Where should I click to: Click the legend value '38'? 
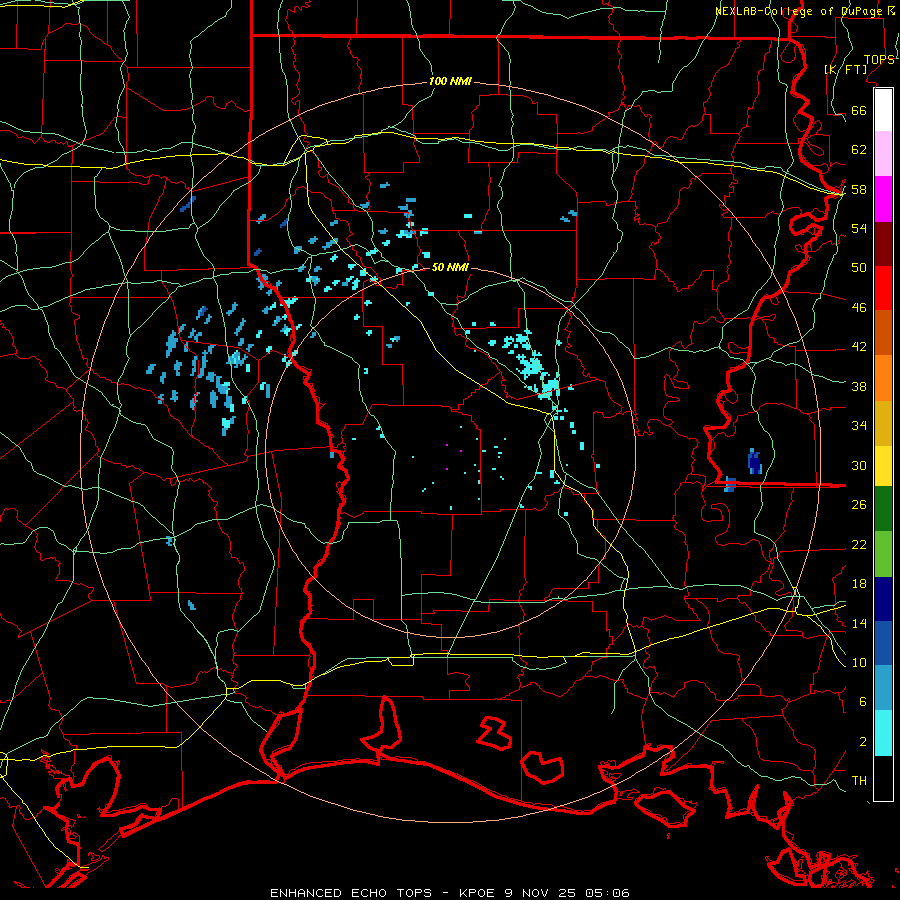coord(859,386)
